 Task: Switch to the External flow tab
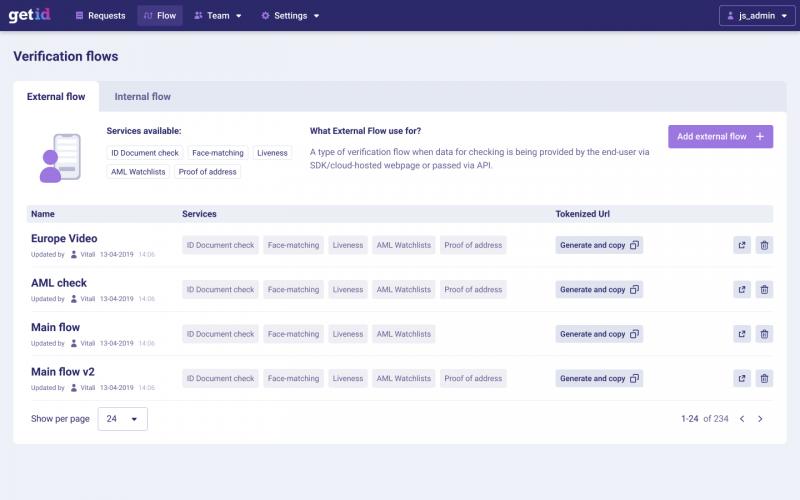(x=56, y=96)
